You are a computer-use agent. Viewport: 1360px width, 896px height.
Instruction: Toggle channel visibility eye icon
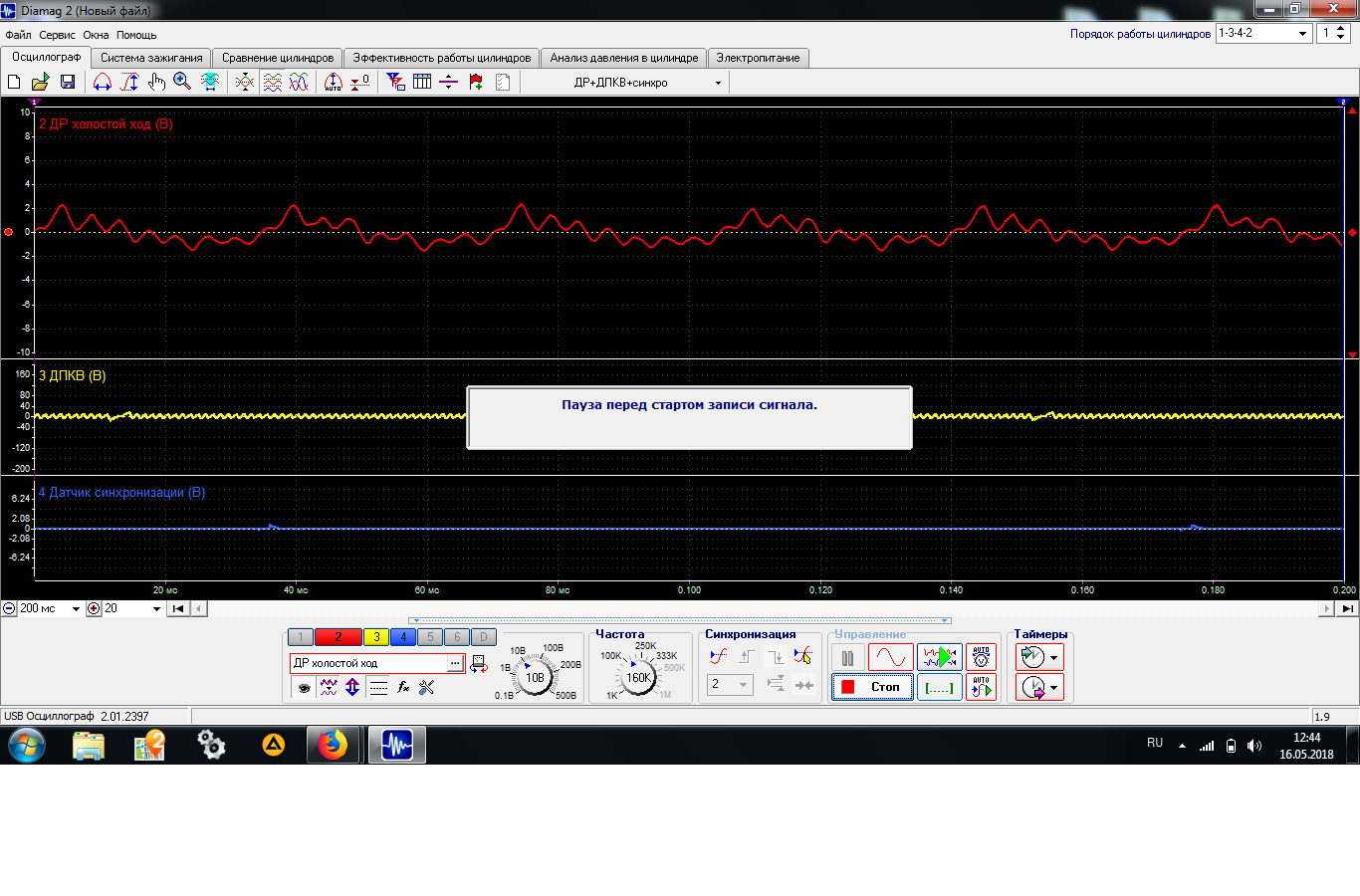pos(304,687)
